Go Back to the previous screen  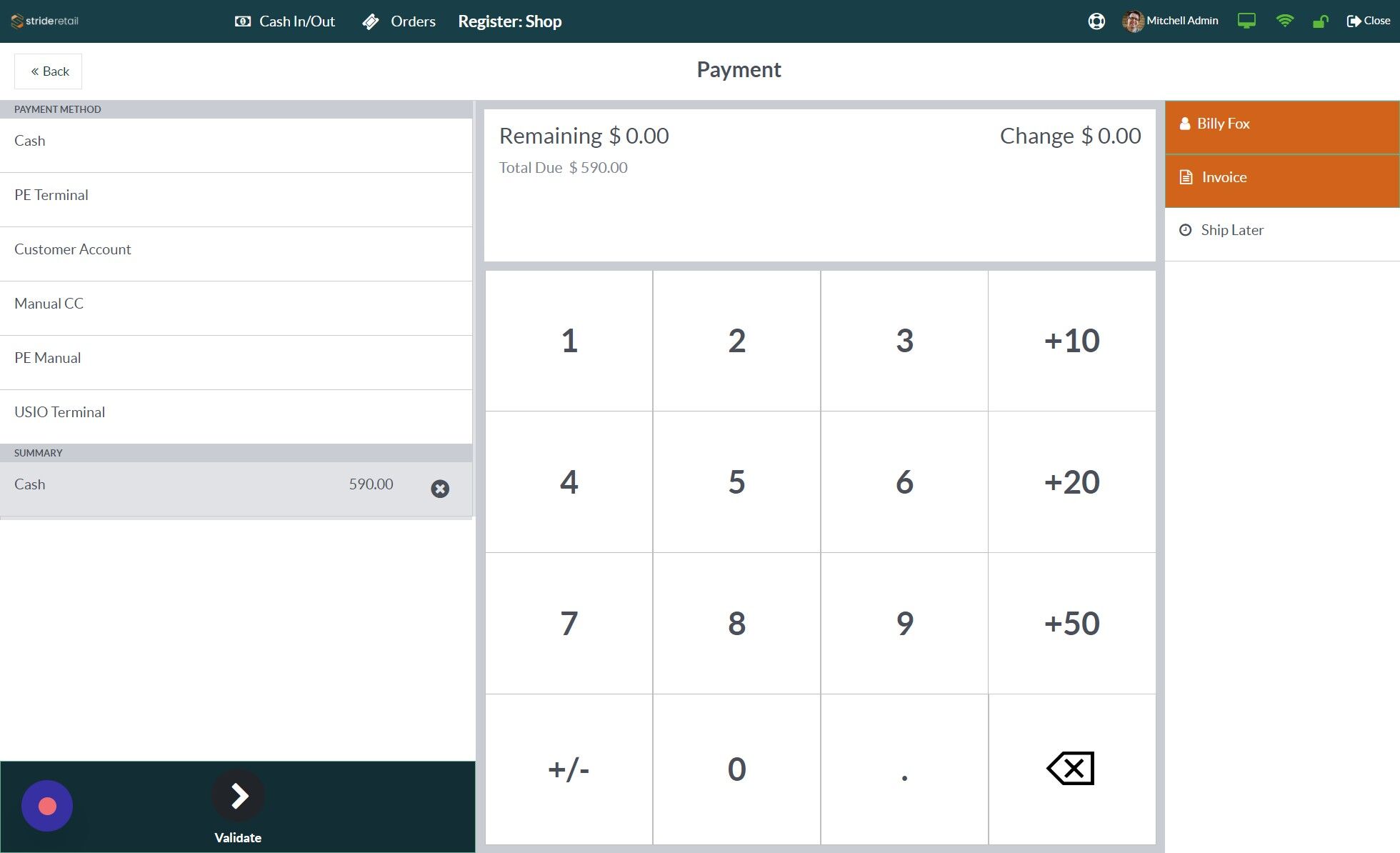(x=48, y=71)
